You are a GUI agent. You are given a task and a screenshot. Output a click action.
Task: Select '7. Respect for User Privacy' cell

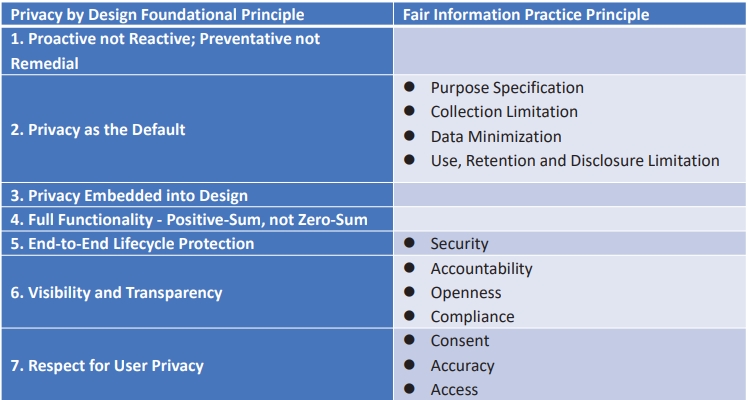click(x=197, y=365)
